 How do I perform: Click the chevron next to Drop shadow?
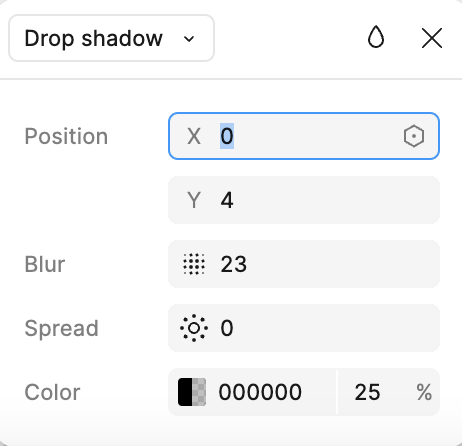click(189, 39)
